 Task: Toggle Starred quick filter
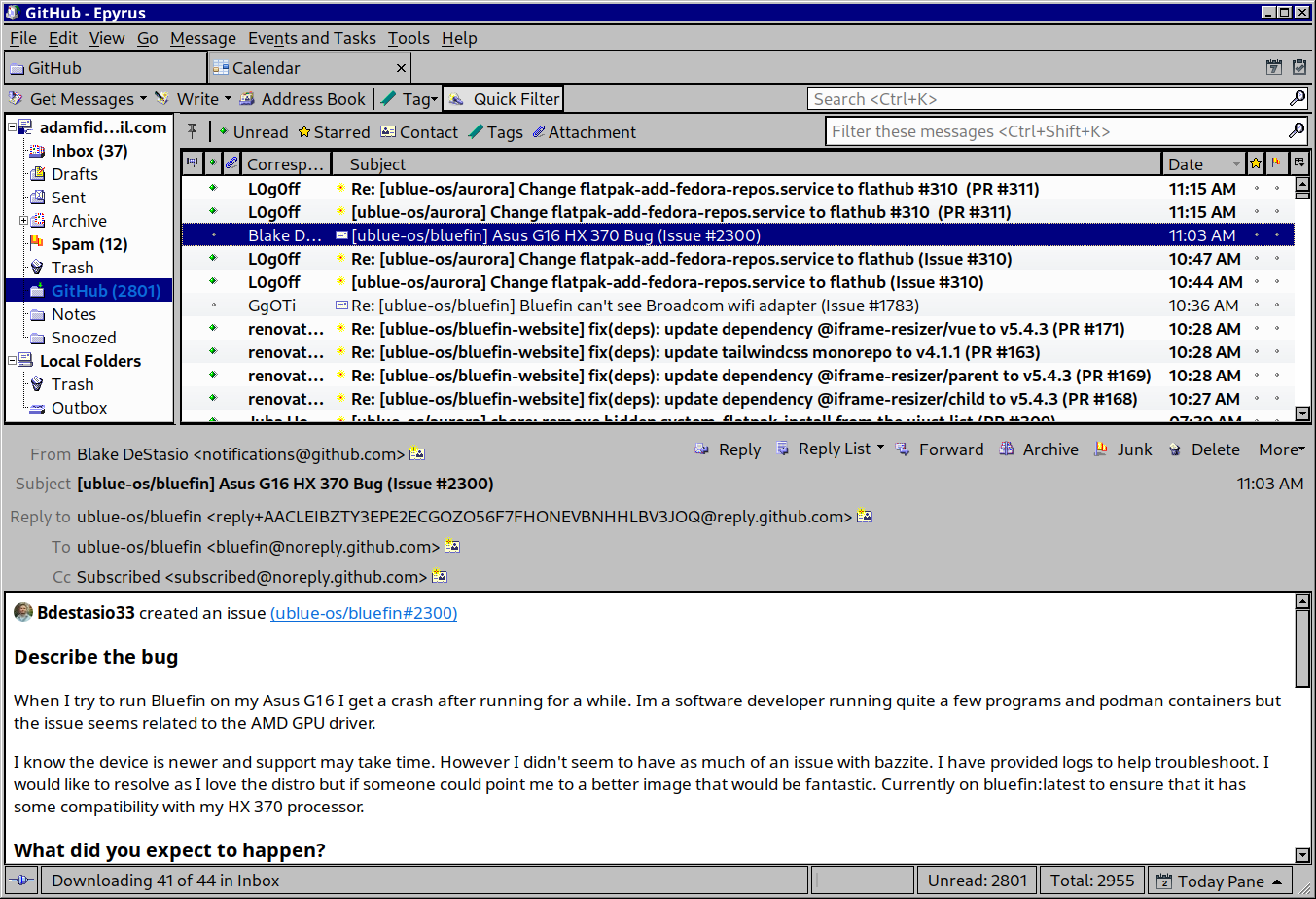334,132
